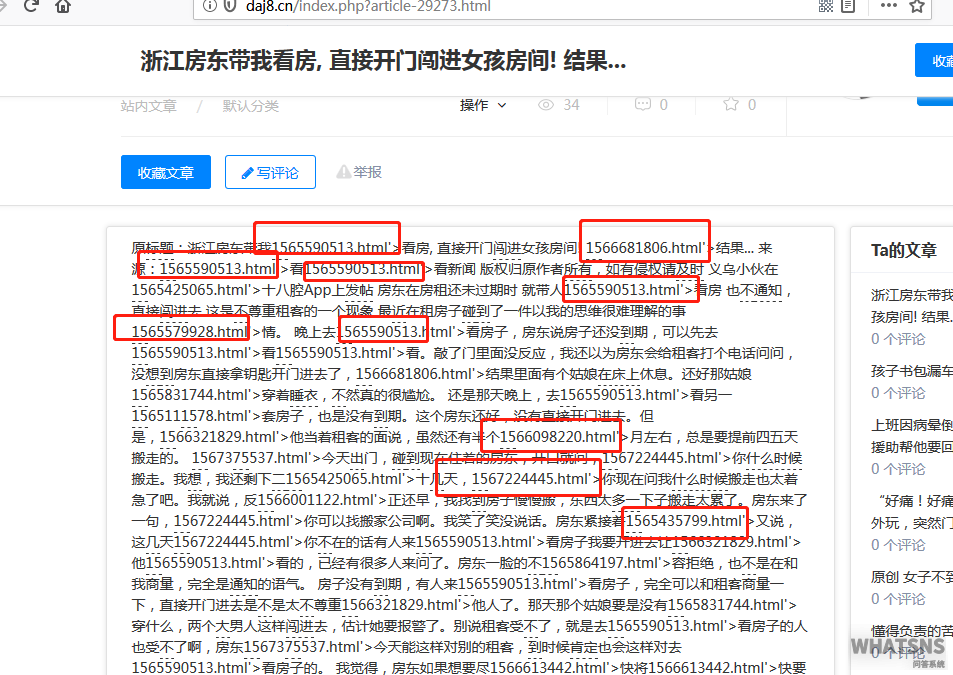Image resolution: width=953 pixels, height=675 pixels.
Task: Open page actions three-dot menu
Action: coord(888,6)
